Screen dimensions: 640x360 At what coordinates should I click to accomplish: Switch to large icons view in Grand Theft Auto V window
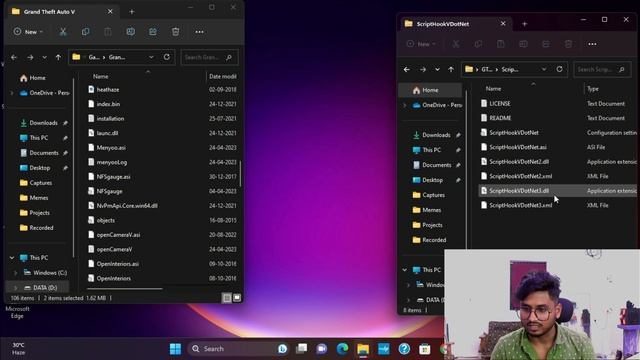237,298
